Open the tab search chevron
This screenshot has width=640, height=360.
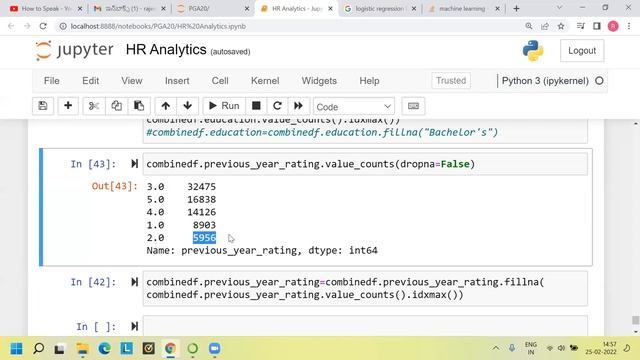tap(559, 8)
